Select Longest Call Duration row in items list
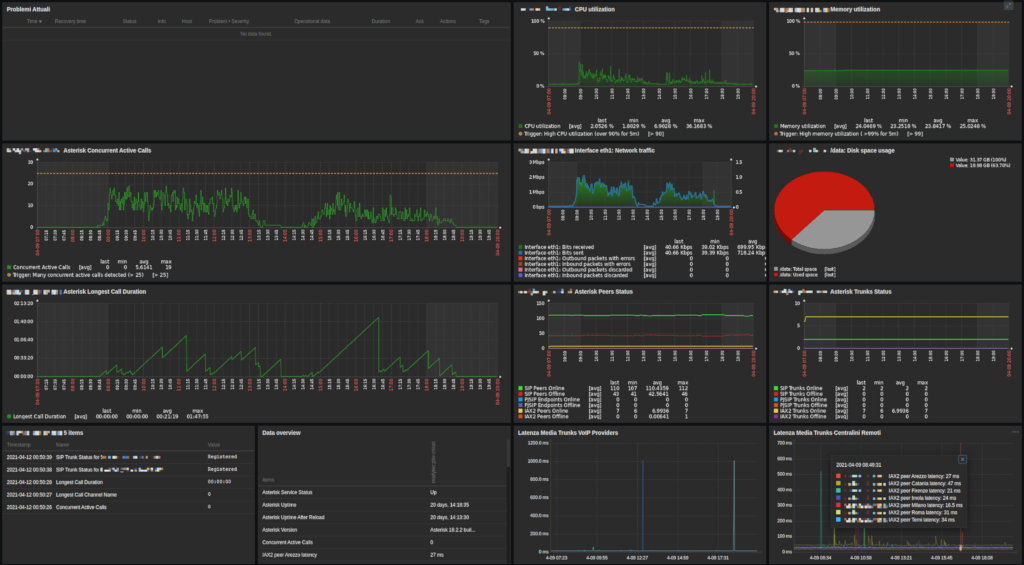The image size is (1024, 565). point(129,482)
